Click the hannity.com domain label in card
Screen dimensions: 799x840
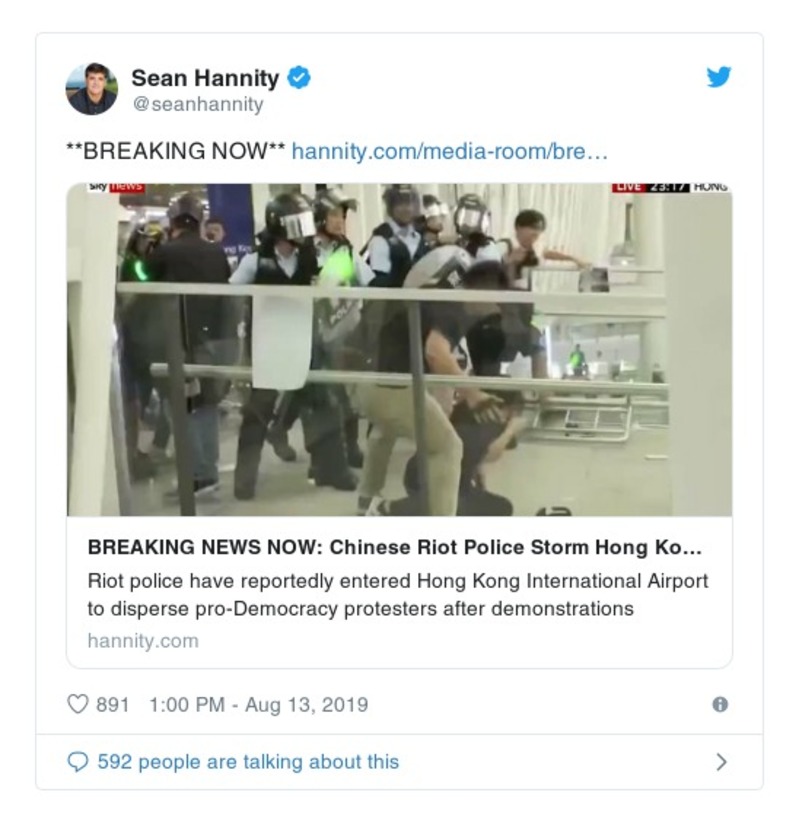pyautogui.click(x=143, y=641)
